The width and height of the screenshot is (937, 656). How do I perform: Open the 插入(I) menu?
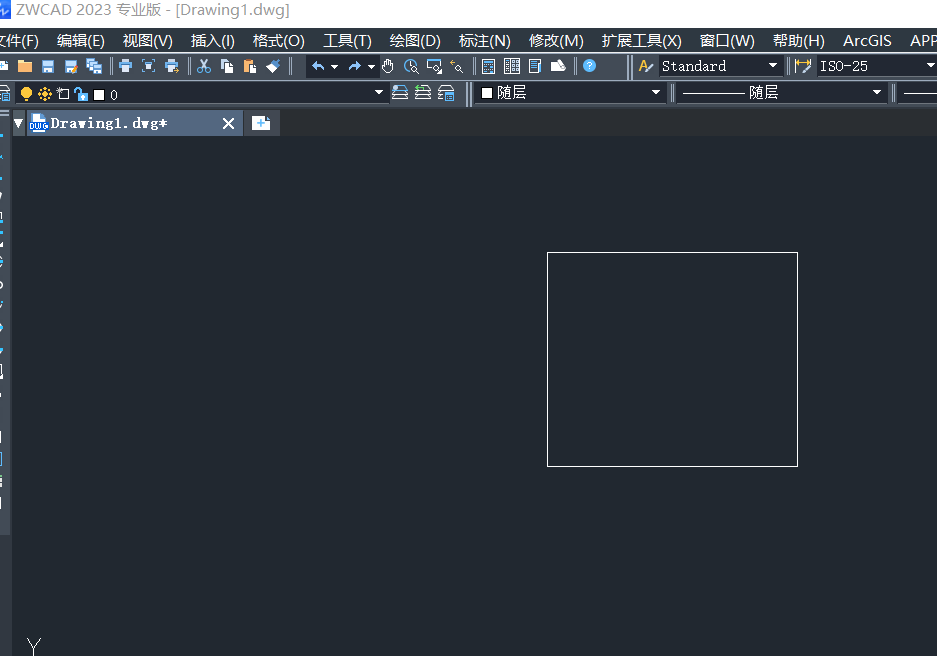(213, 41)
